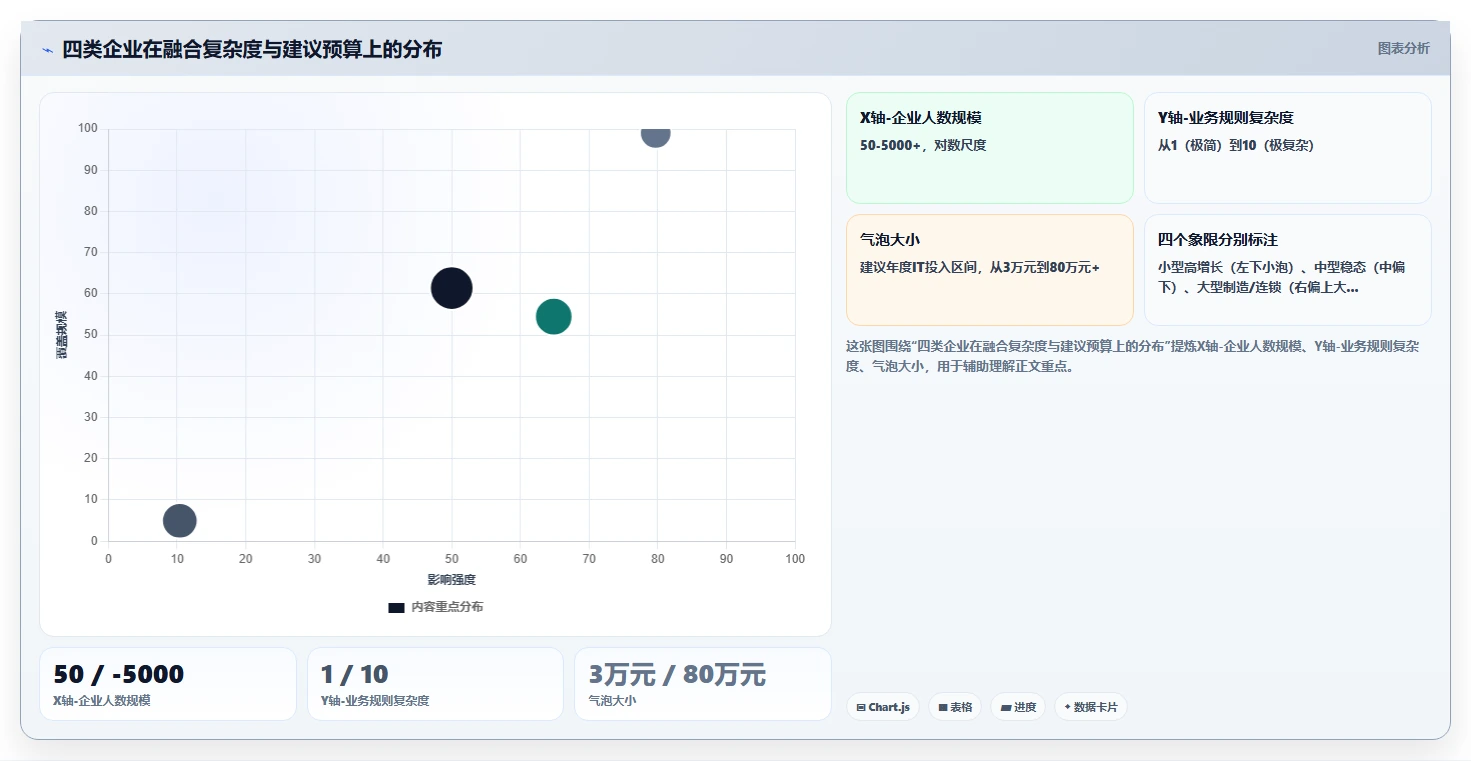Image resolution: width=1471 pixels, height=761 pixels.
Task: Click the 气泡大小 label under 3万元 / 80万元
Action: pos(612,701)
